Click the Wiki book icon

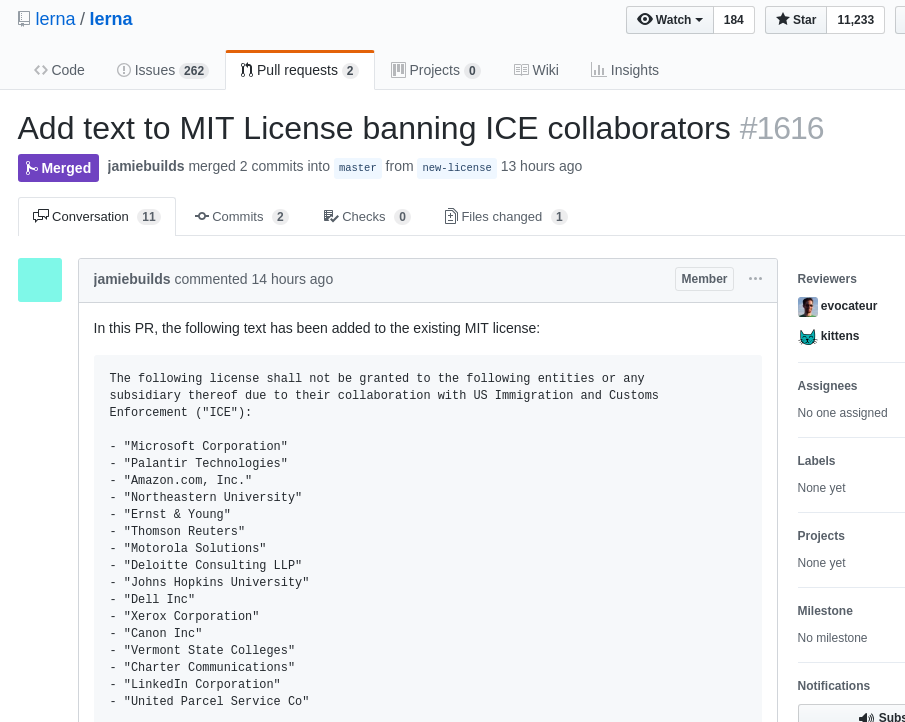tap(521, 70)
